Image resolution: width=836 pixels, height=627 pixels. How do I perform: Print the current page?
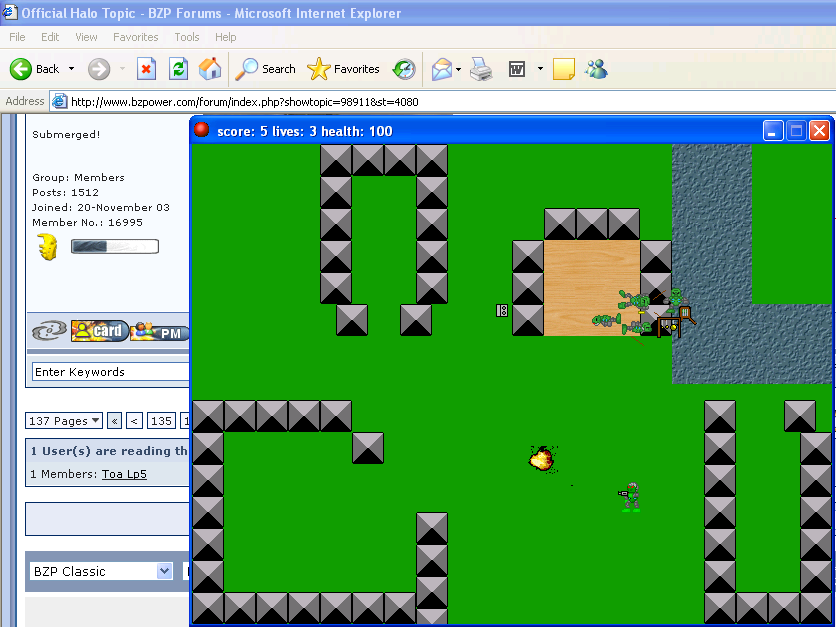coord(480,69)
